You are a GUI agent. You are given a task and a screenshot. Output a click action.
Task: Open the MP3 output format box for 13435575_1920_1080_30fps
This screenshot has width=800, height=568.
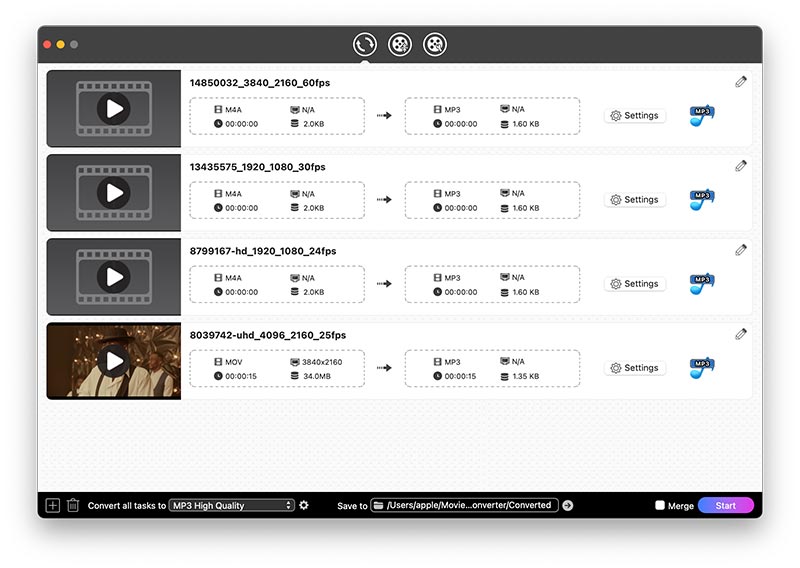tap(492, 200)
